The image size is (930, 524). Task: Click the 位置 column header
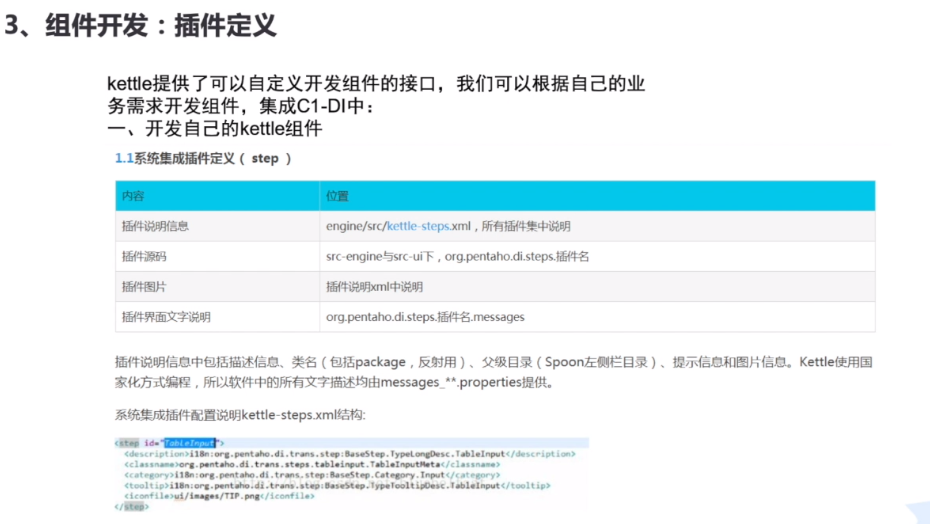[597, 196]
